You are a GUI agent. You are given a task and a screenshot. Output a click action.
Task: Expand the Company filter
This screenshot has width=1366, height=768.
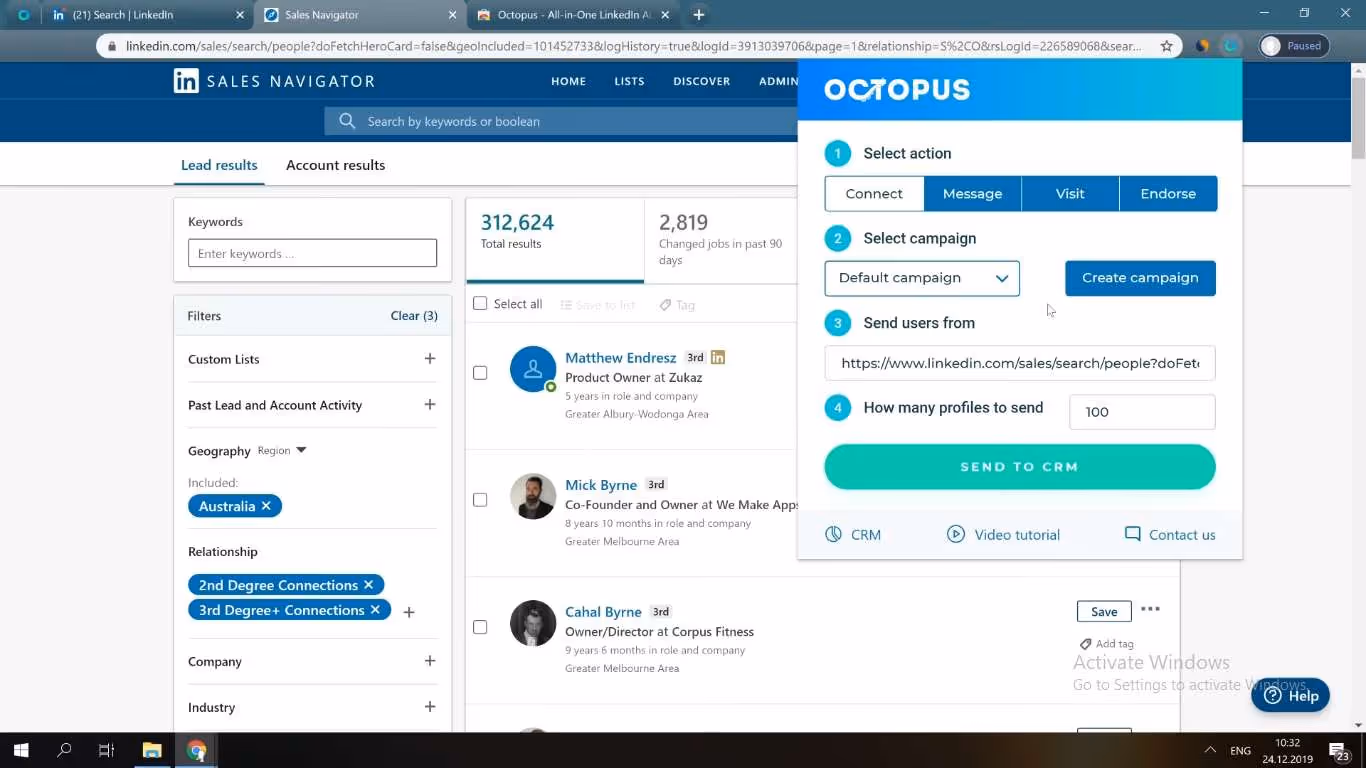[x=429, y=661]
